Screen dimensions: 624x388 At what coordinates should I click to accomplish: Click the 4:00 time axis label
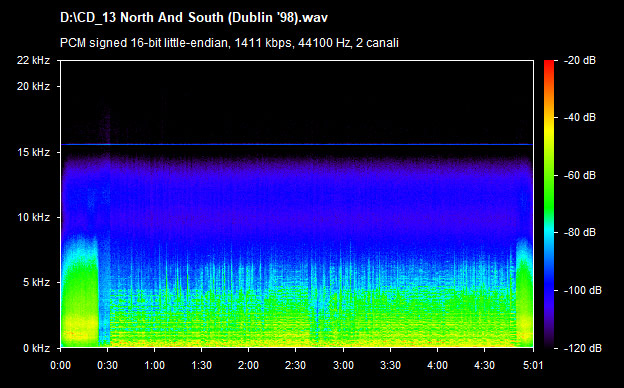437,365
